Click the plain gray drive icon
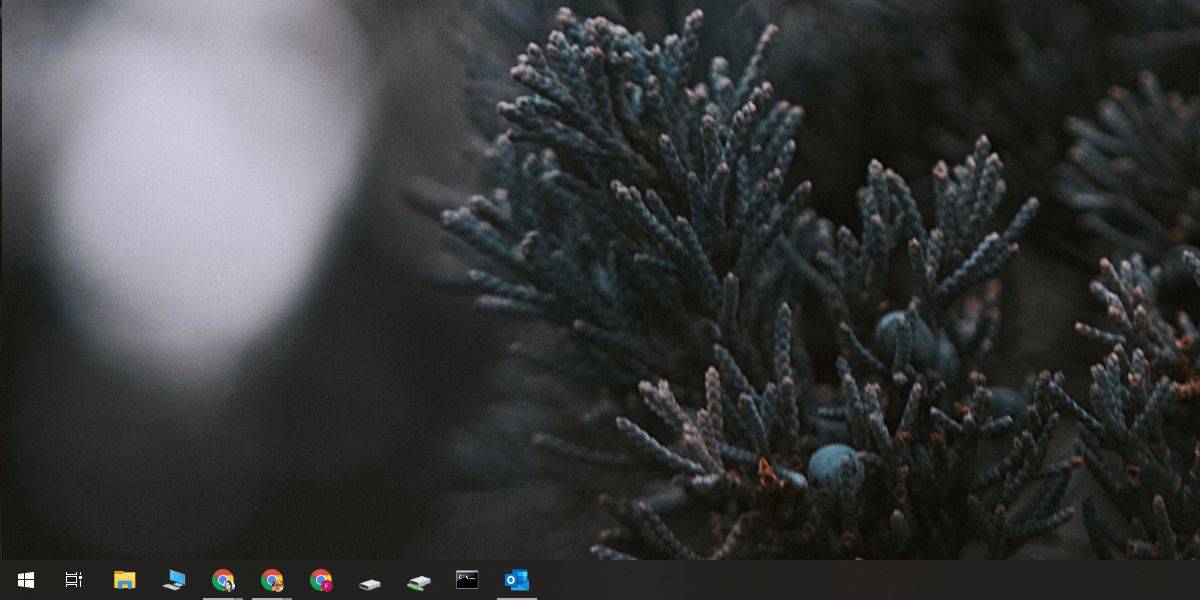This screenshot has width=1200, height=600. [370, 583]
